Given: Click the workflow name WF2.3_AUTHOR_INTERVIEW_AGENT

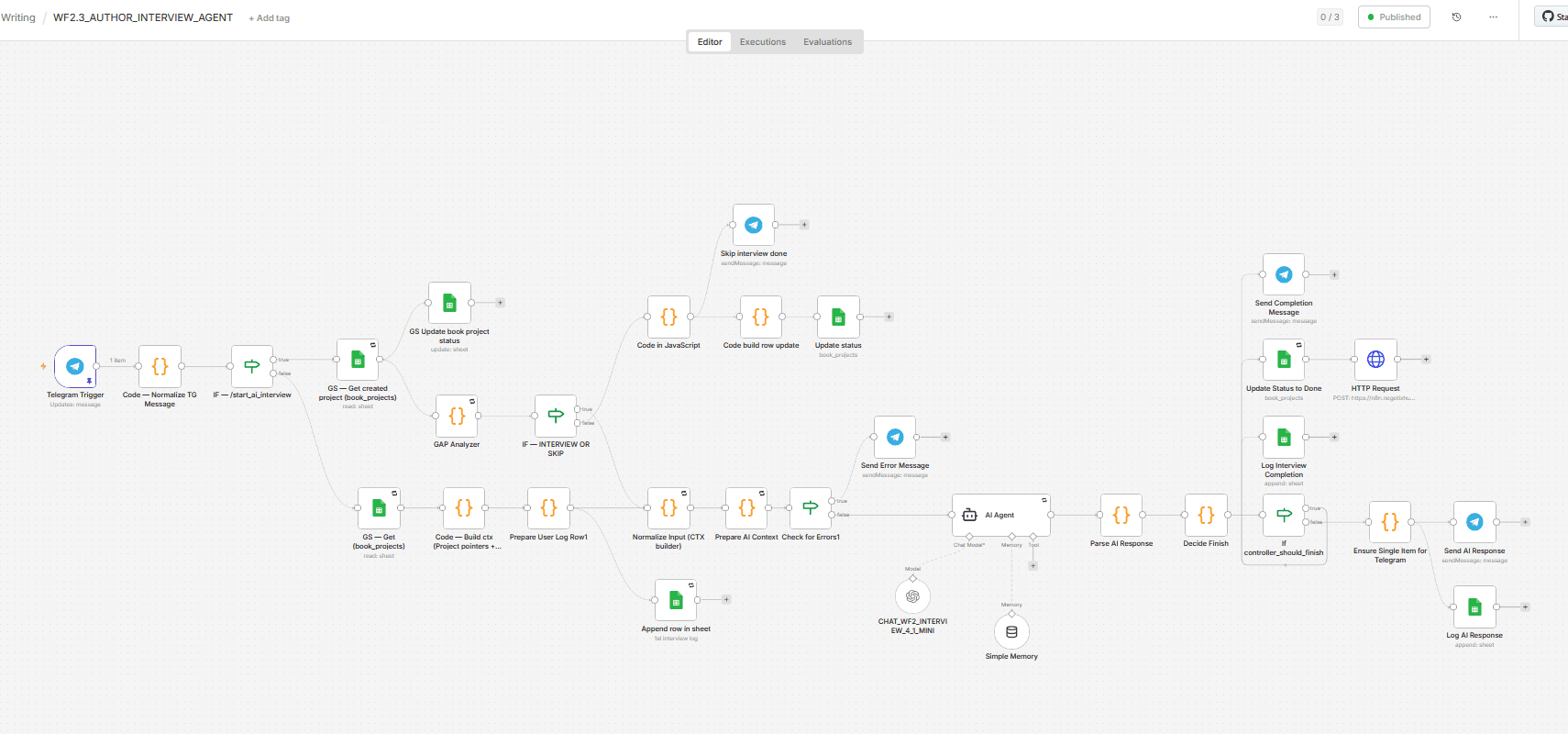Looking at the screenshot, I should pyautogui.click(x=143, y=17).
